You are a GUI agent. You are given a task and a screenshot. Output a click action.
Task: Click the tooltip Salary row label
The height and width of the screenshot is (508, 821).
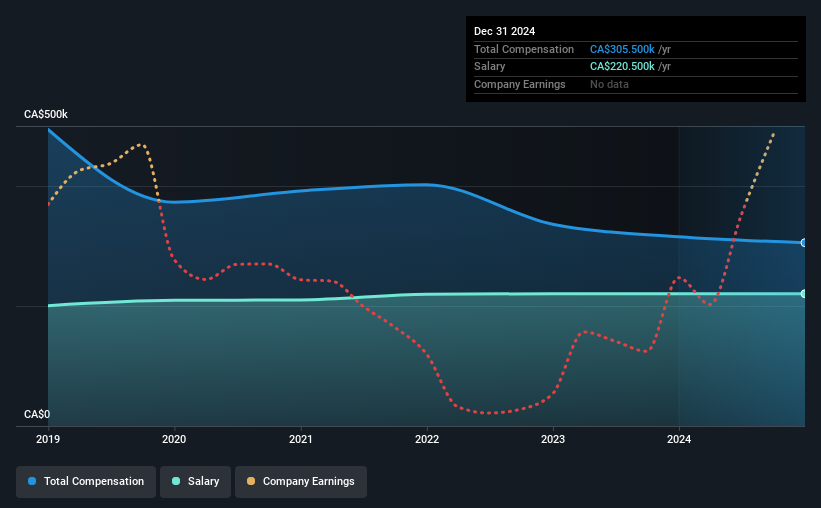click(x=490, y=67)
